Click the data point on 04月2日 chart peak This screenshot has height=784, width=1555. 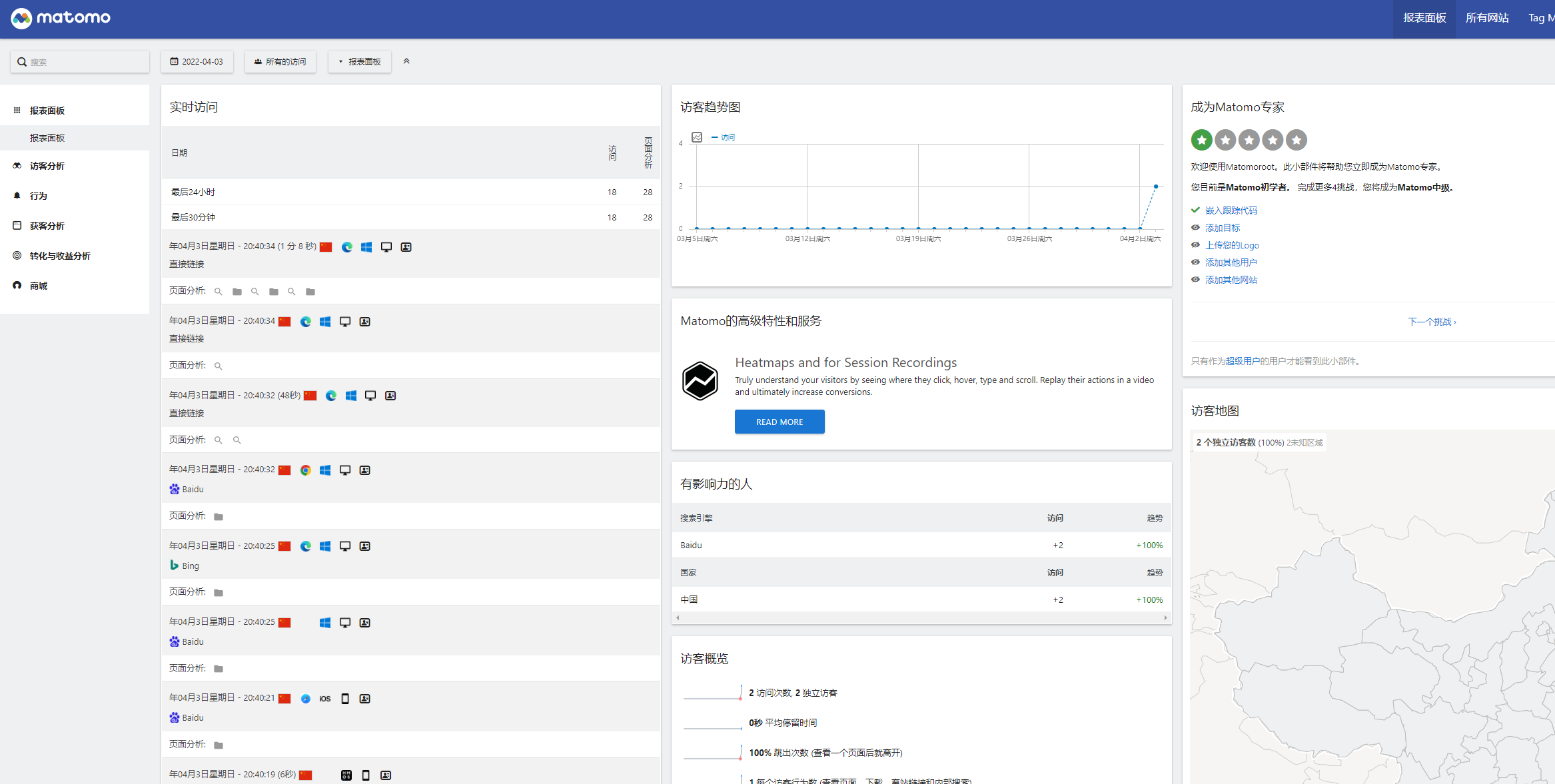point(1156,187)
